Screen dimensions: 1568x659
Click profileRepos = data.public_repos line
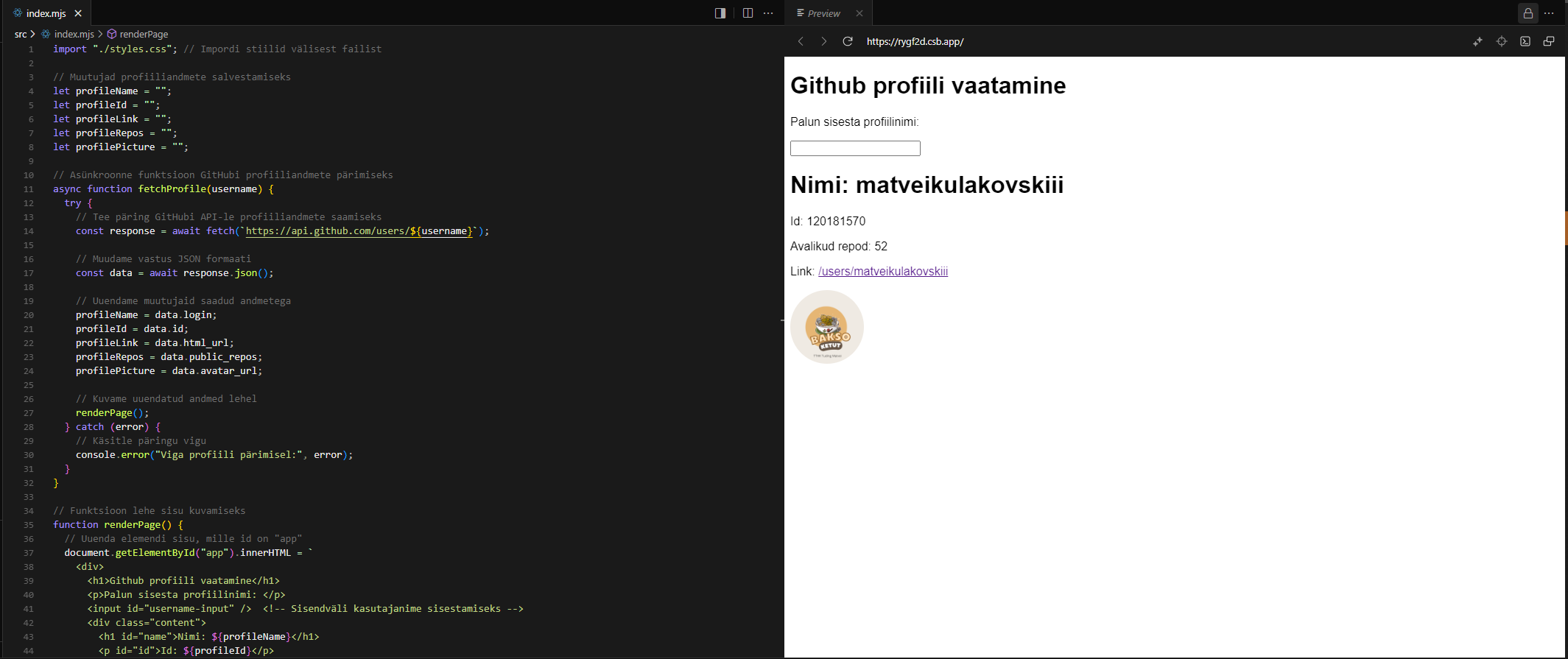click(x=169, y=356)
